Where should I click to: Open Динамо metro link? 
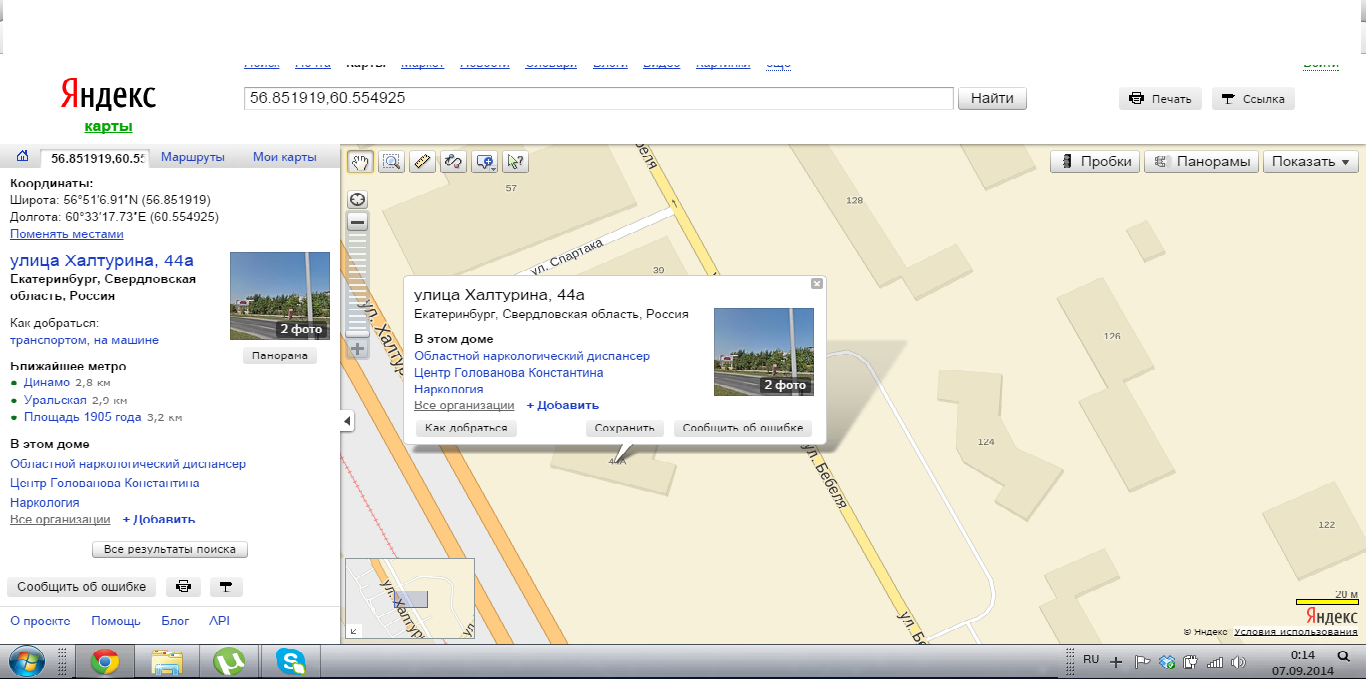[x=45, y=382]
